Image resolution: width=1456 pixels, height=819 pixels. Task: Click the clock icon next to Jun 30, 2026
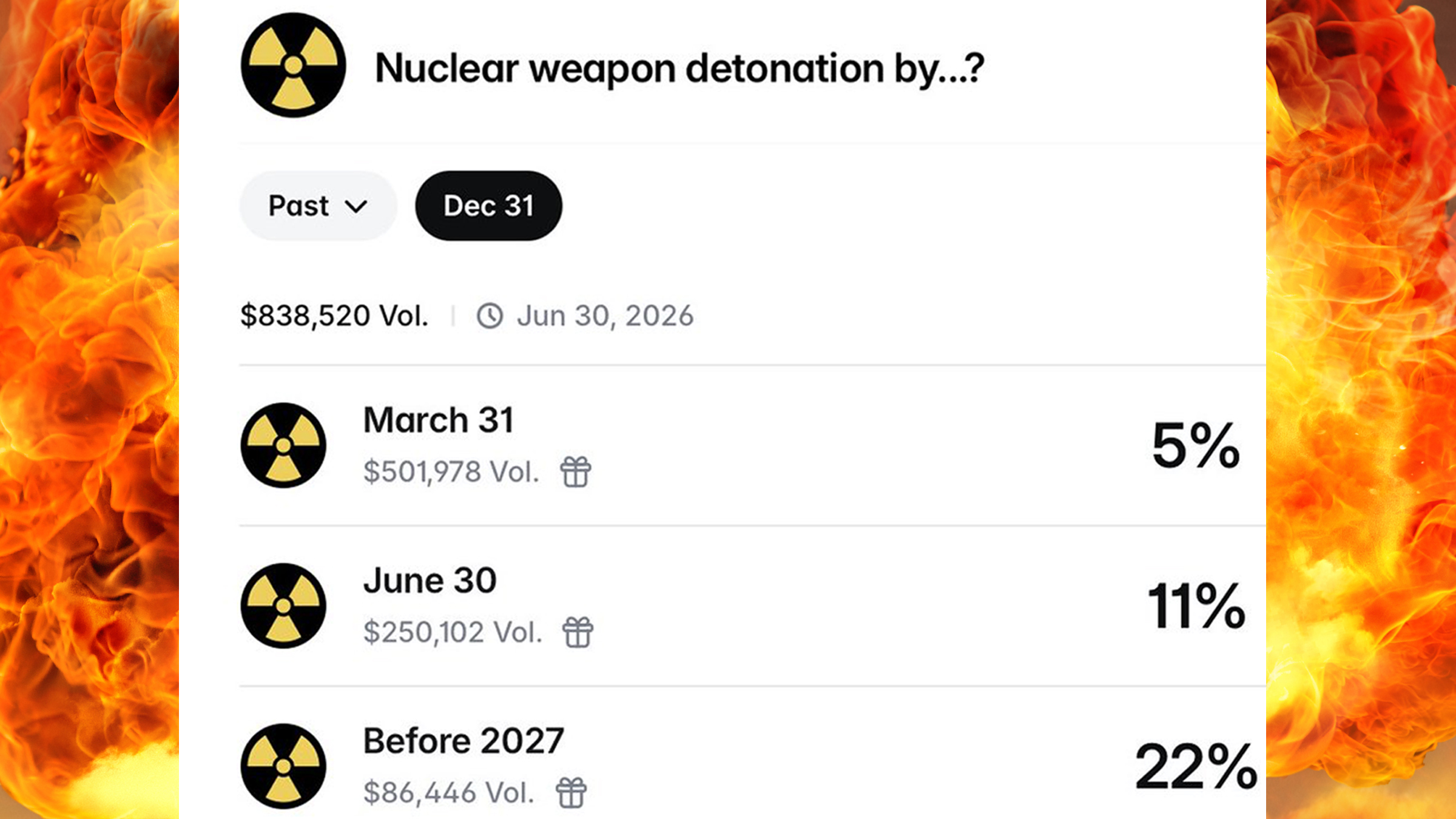(x=490, y=315)
